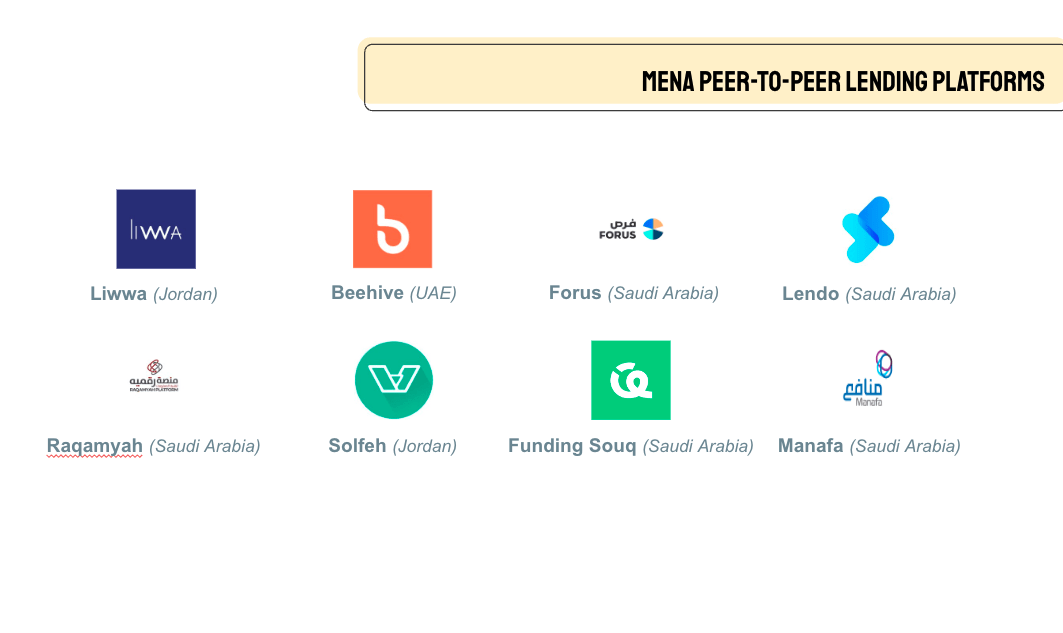The height and width of the screenshot is (633, 1063).
Task: Select the Manafa (Saudi Arabia) caption
Action: [x=869, y=446]
